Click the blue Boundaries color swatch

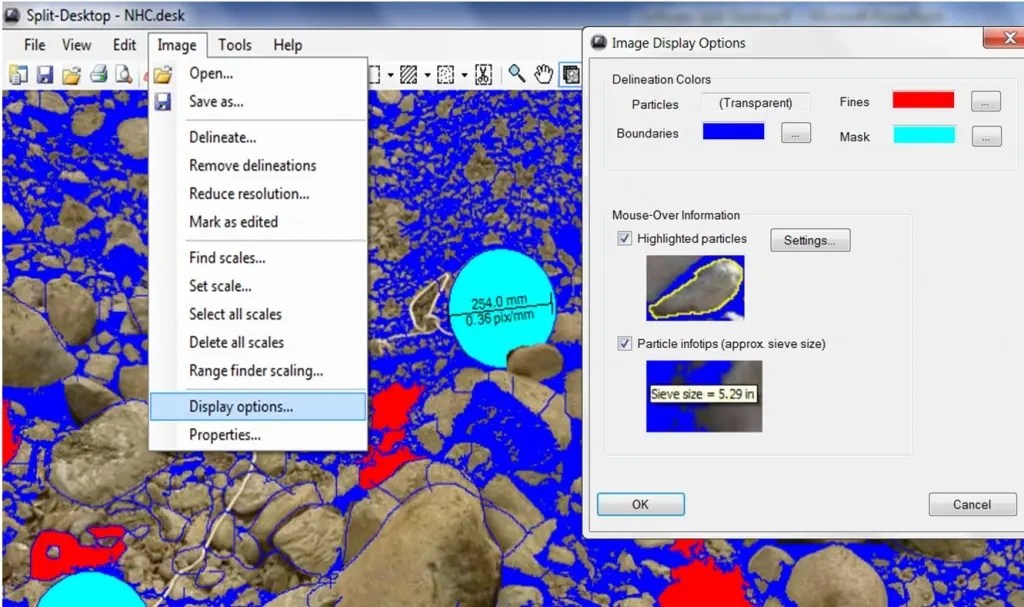tap(733, 131)
